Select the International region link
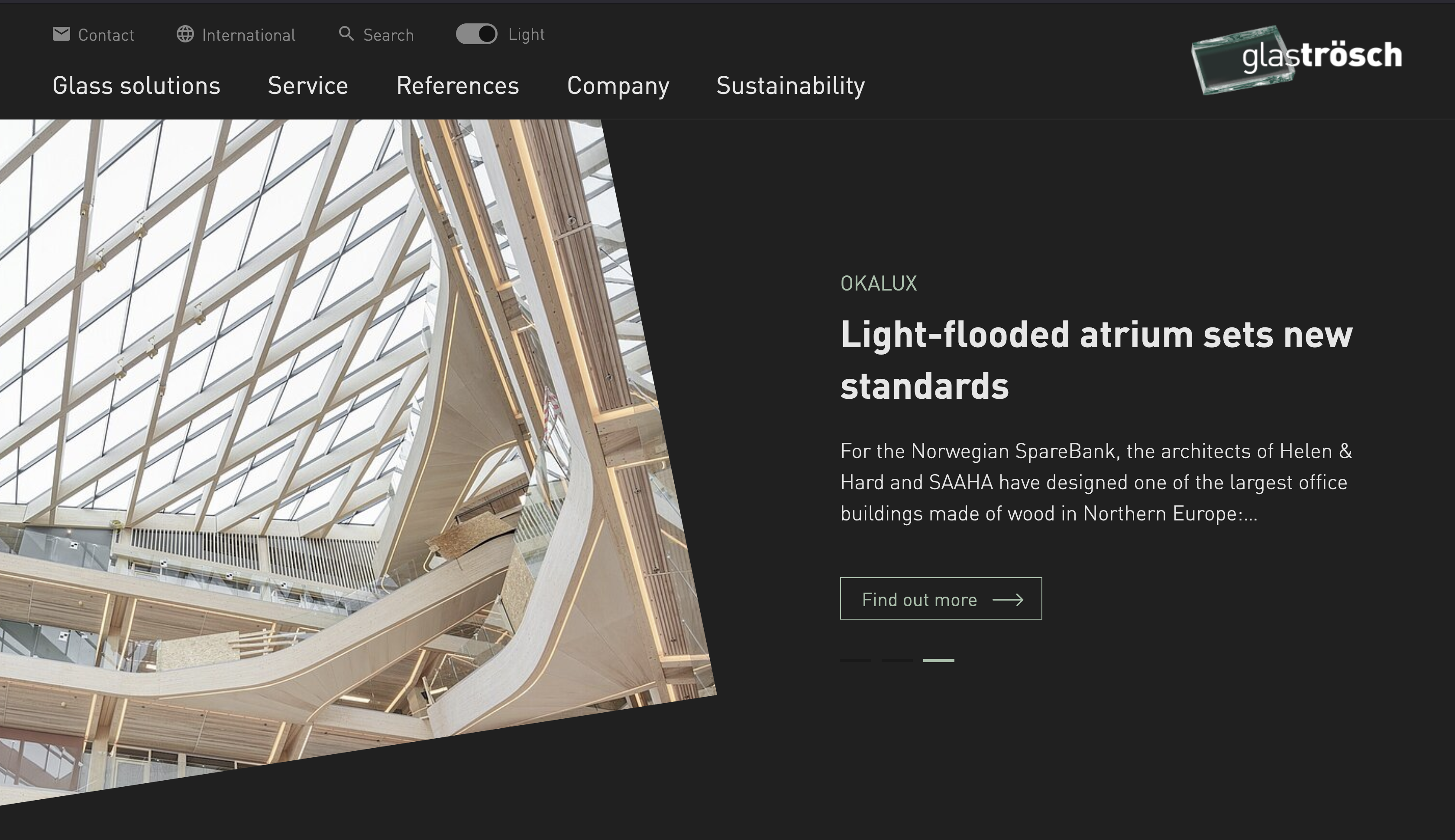 coord(249,35)
